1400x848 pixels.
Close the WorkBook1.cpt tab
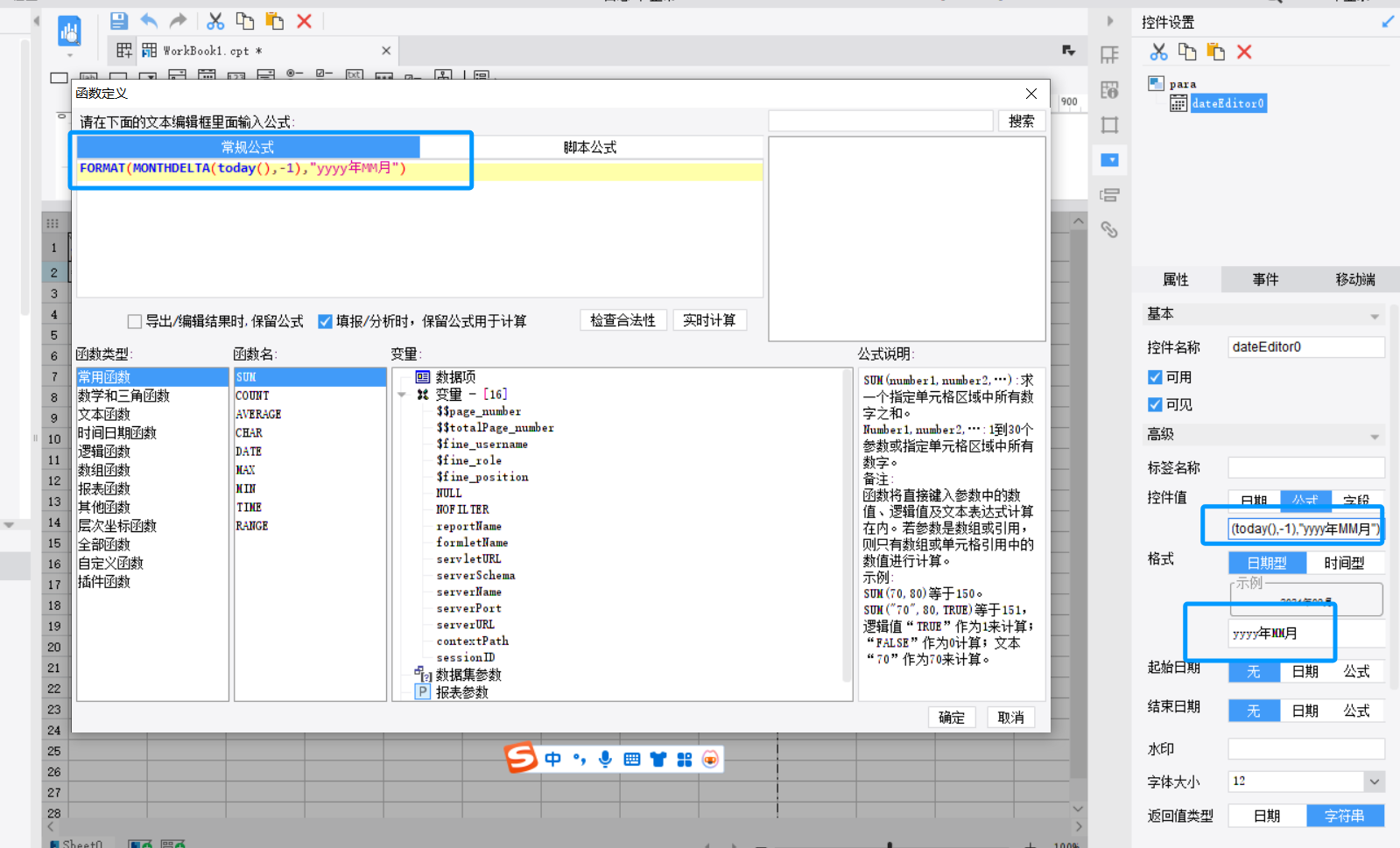(386, 51)
